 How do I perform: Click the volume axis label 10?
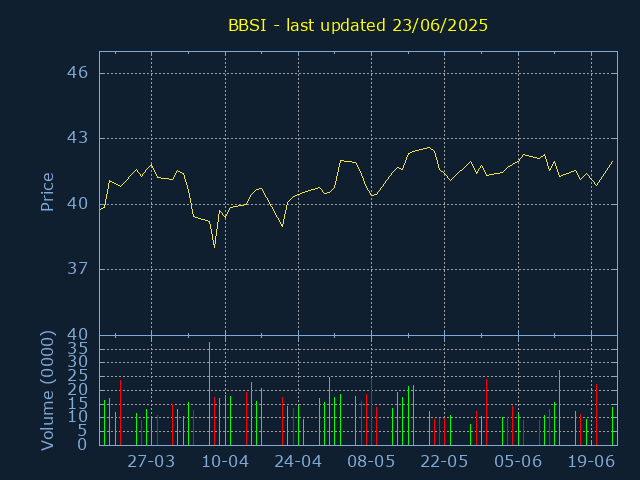pos(77,417)
